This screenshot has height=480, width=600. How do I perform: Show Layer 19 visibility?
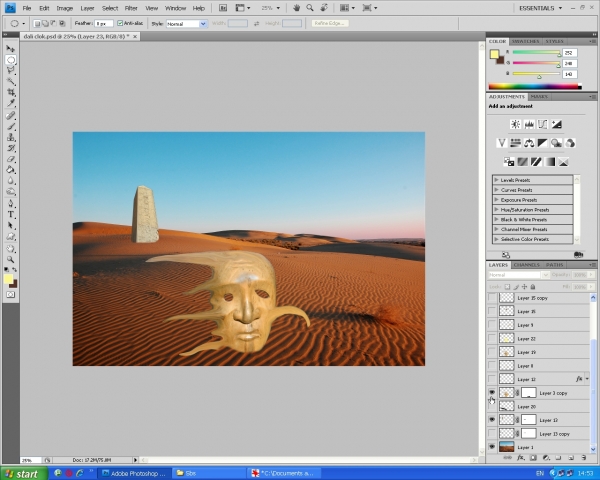click(492, 352)
